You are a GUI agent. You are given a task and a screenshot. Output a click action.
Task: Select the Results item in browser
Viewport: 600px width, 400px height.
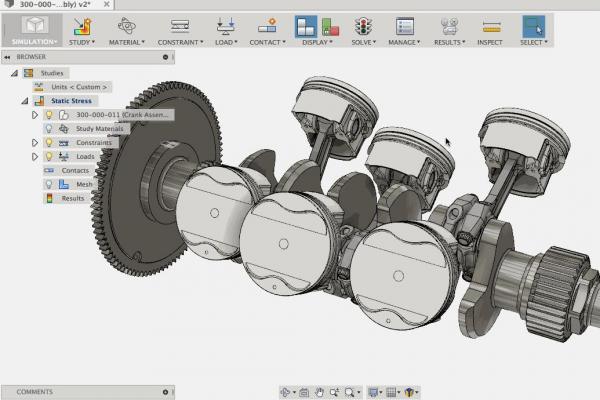[73, 199]
